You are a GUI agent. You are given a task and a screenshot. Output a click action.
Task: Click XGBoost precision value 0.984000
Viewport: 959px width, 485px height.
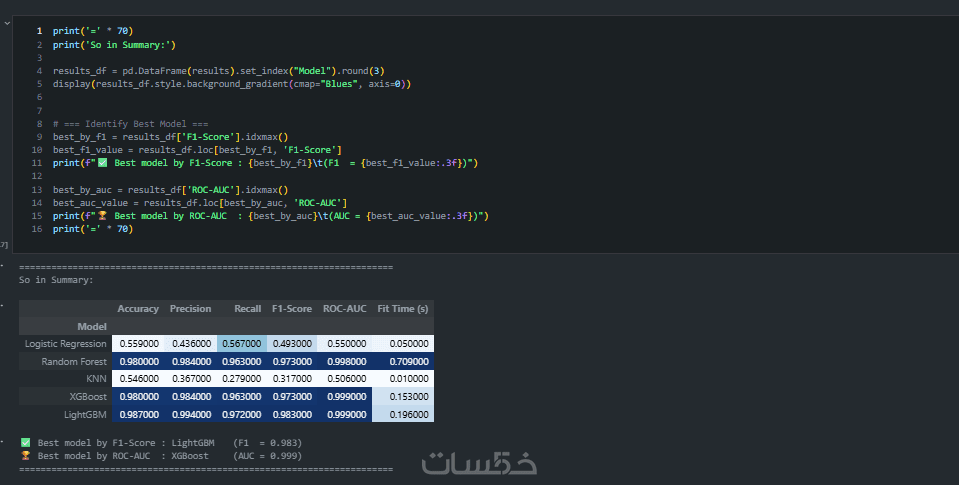click(x=191, y=396)
